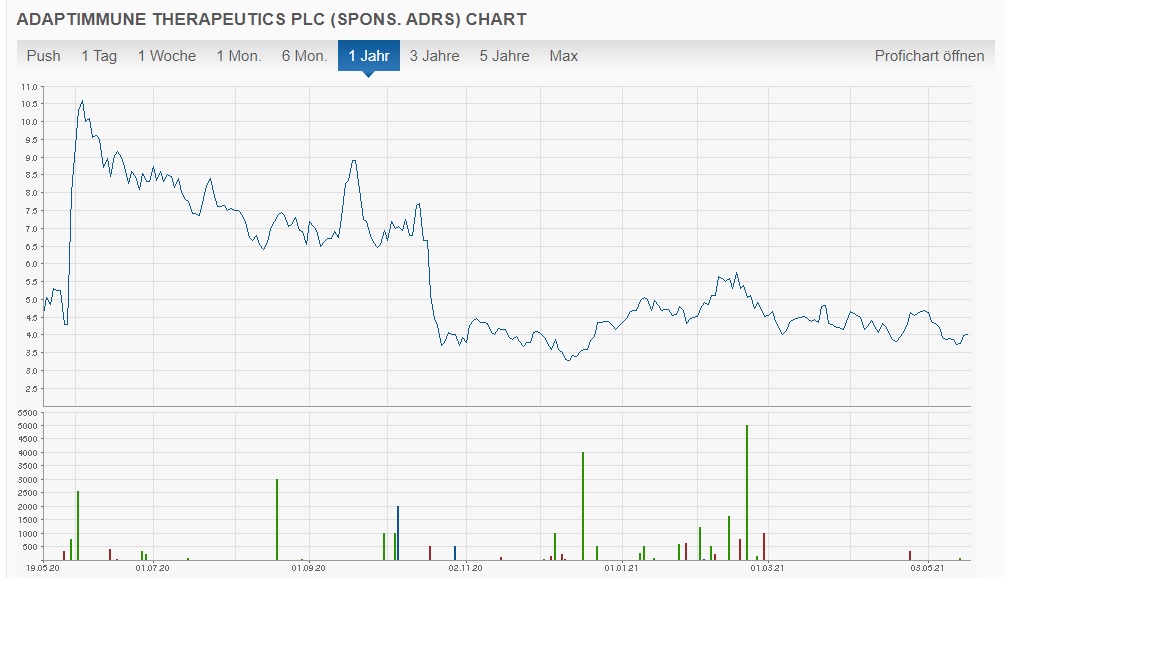This screenshot has height=648, width=1152.
Task: Click the 01.03.21 date axis label
Action: click(767, 568)
